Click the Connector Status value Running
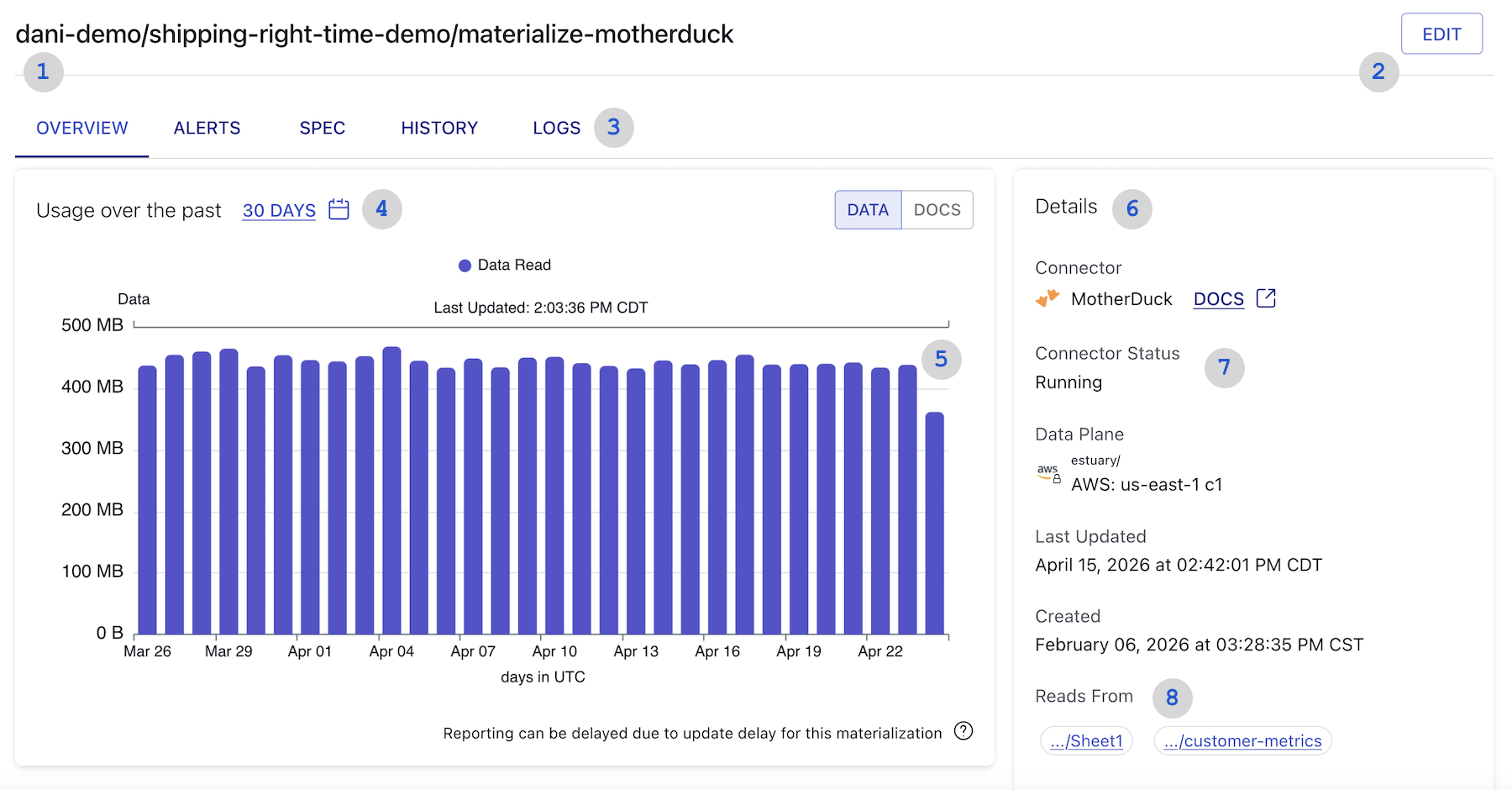1512x790 pixels. pos(1068,382)
